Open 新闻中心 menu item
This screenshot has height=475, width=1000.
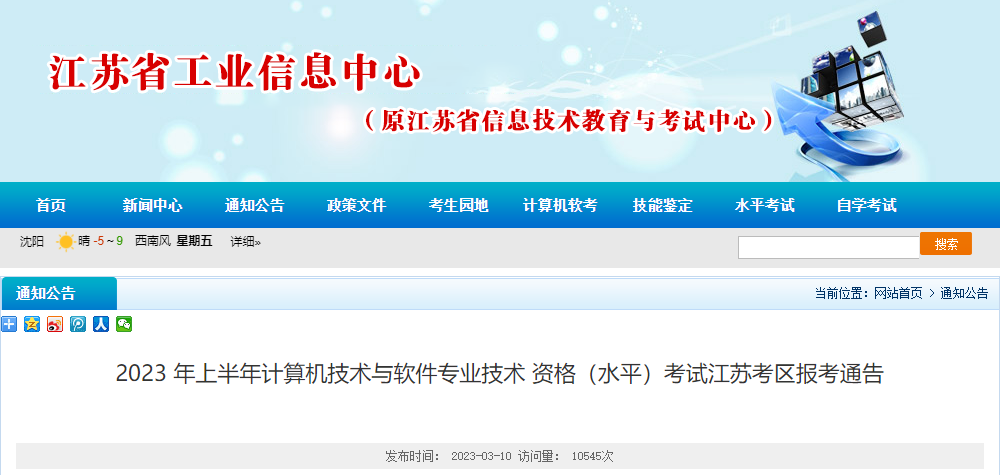tap(152, 205)
